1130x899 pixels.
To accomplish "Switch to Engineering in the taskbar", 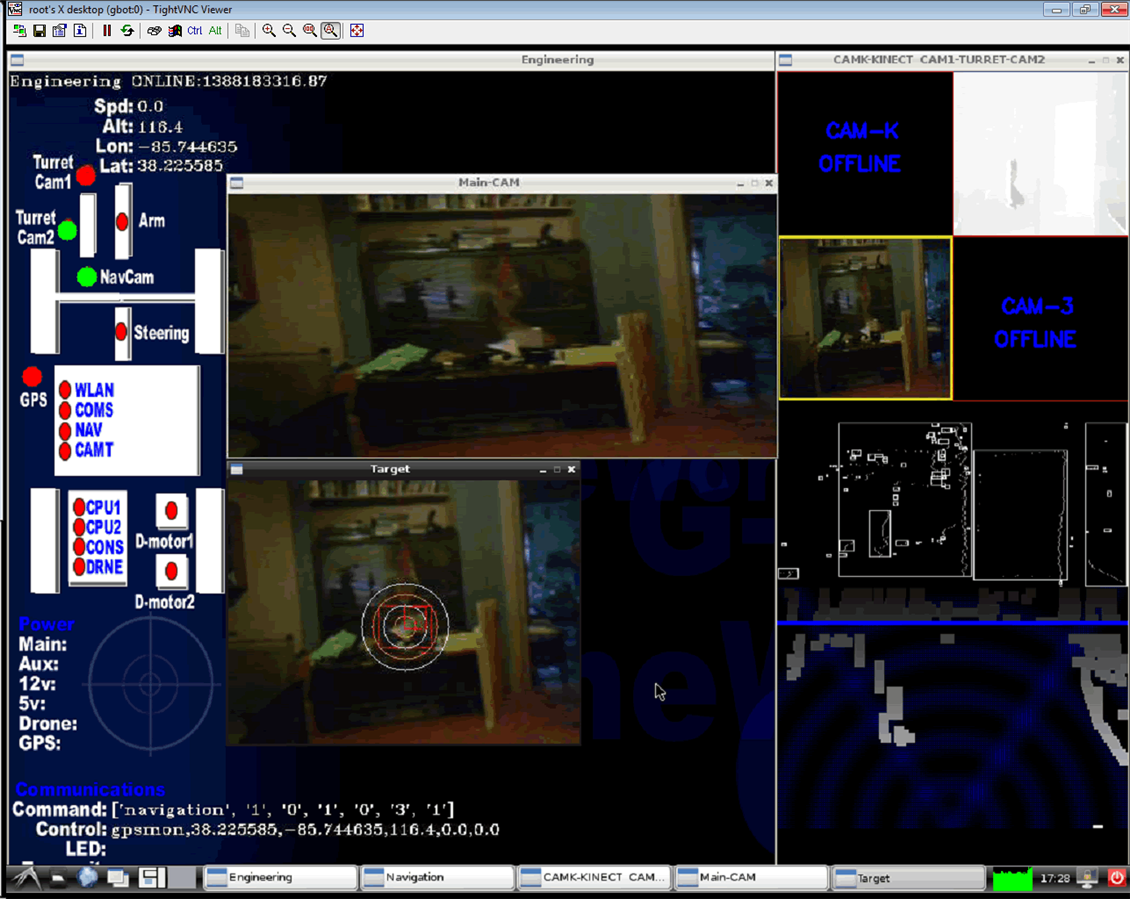I will click(x=280, y=877).
